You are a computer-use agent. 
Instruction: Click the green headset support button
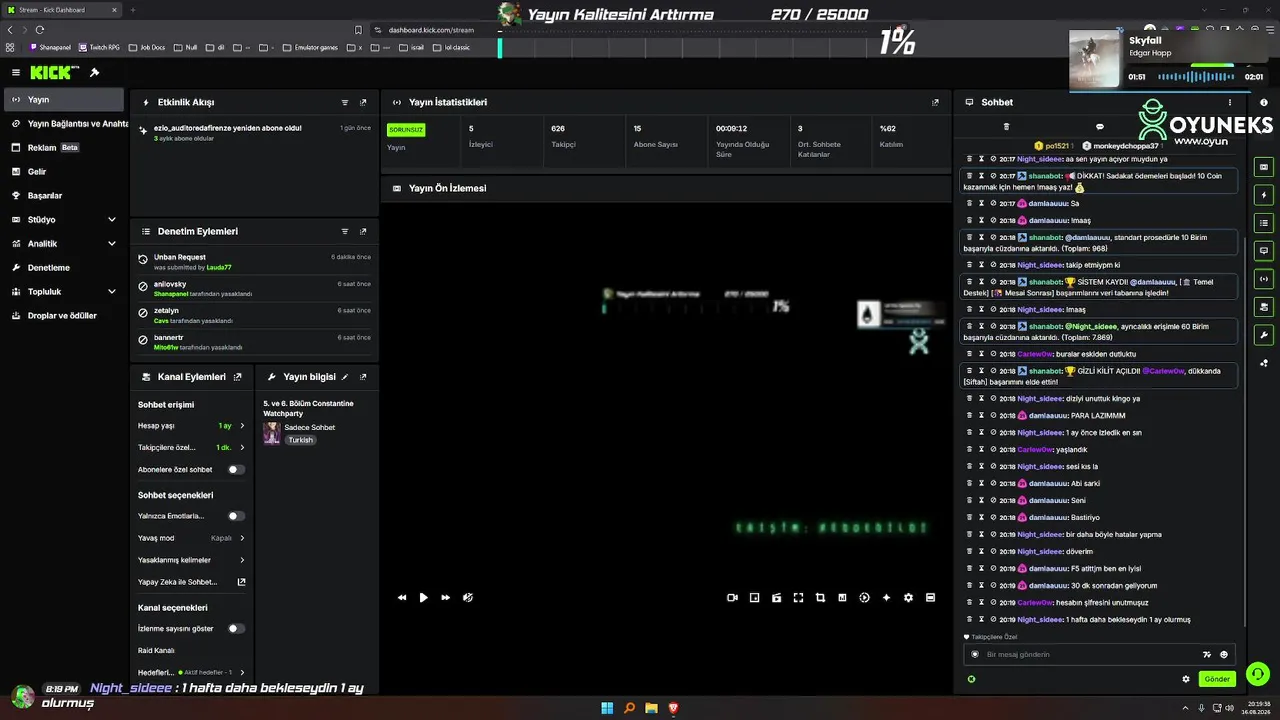click(x=1258, y=674)
